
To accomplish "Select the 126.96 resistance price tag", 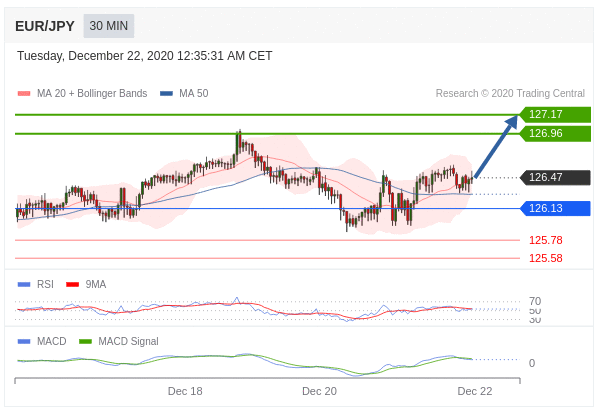I will [x=555, y=133].
